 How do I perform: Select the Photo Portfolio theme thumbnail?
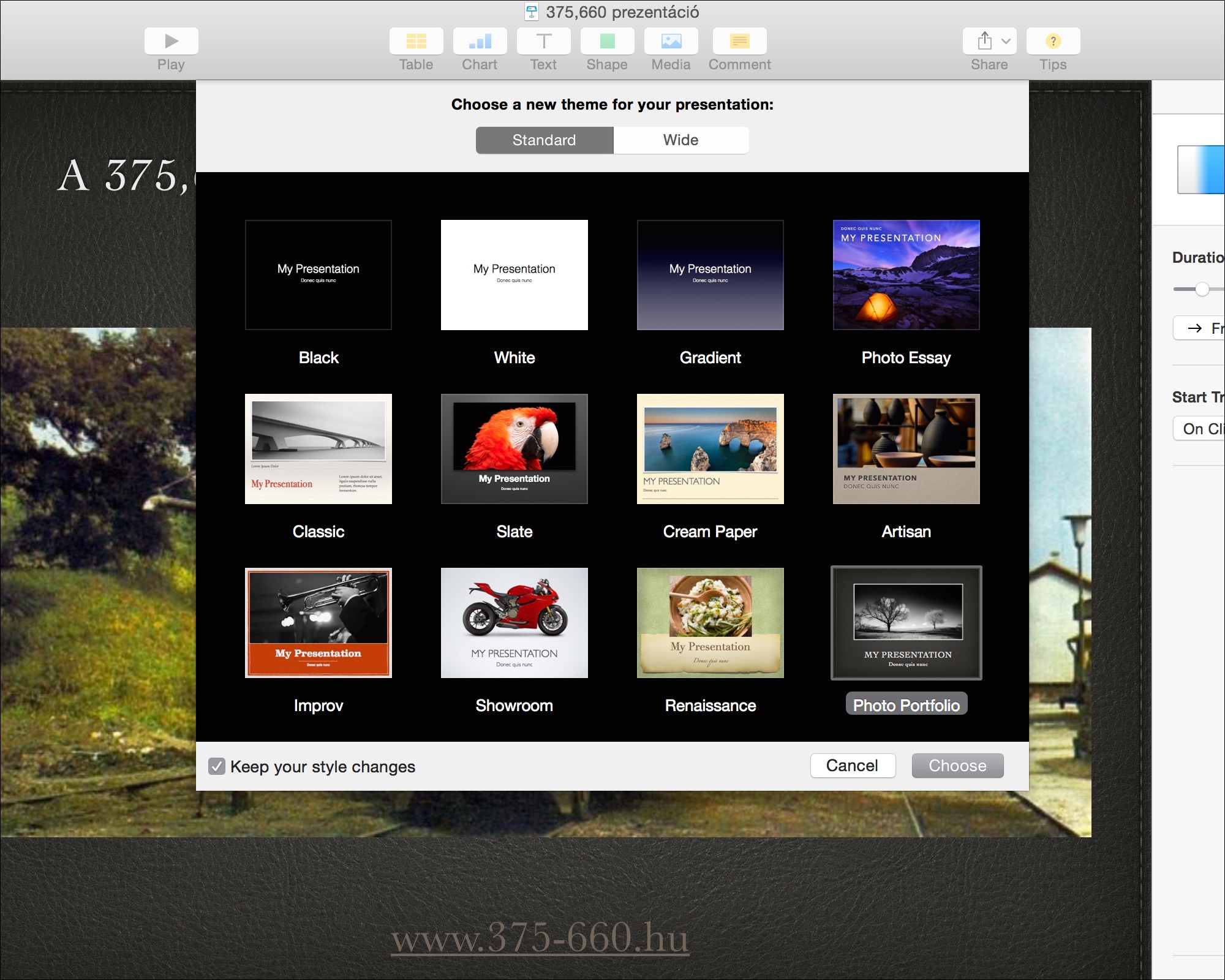(907, 623)
